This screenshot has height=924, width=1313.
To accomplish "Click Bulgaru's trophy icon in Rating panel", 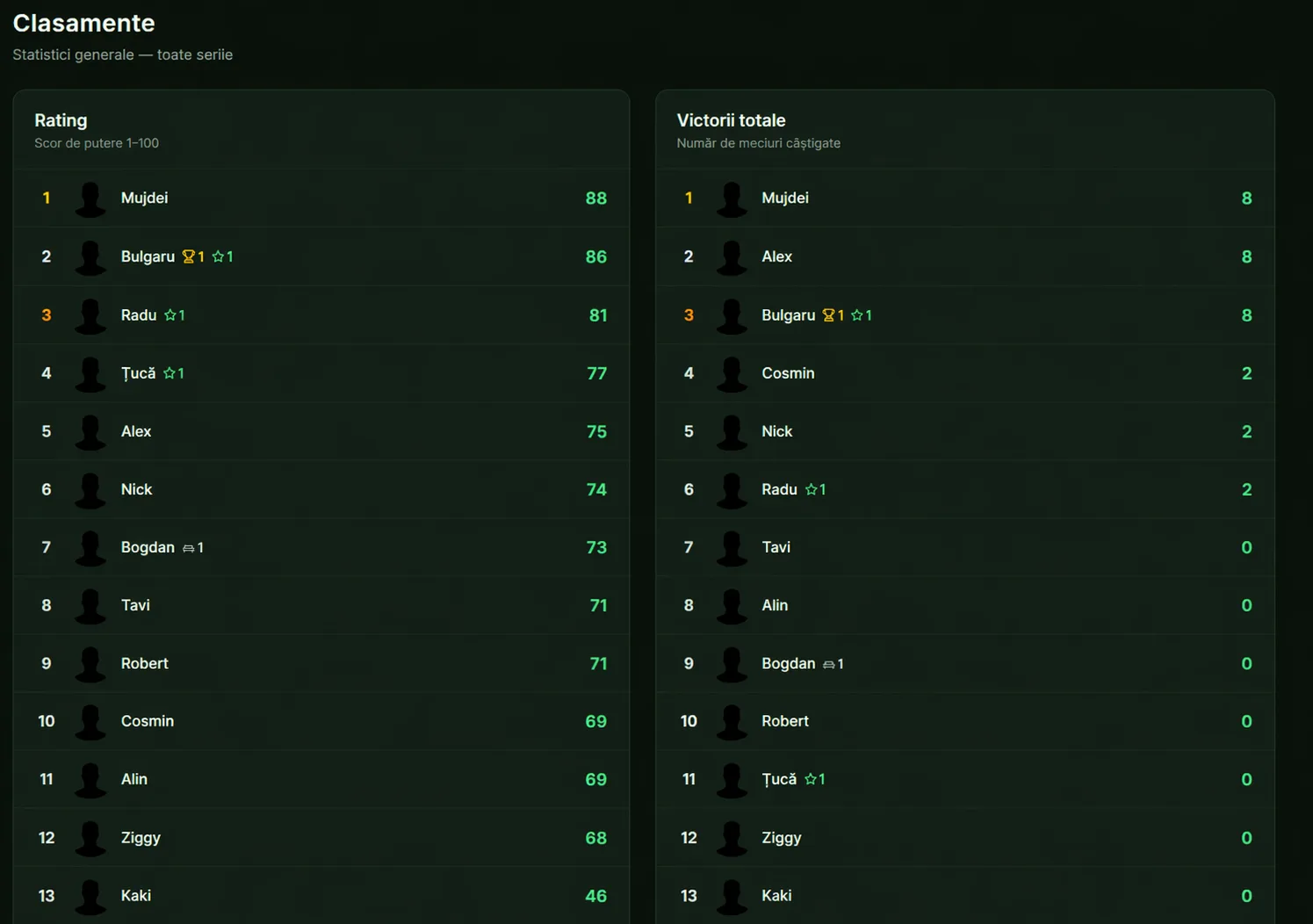I will (x=188, y=256).
